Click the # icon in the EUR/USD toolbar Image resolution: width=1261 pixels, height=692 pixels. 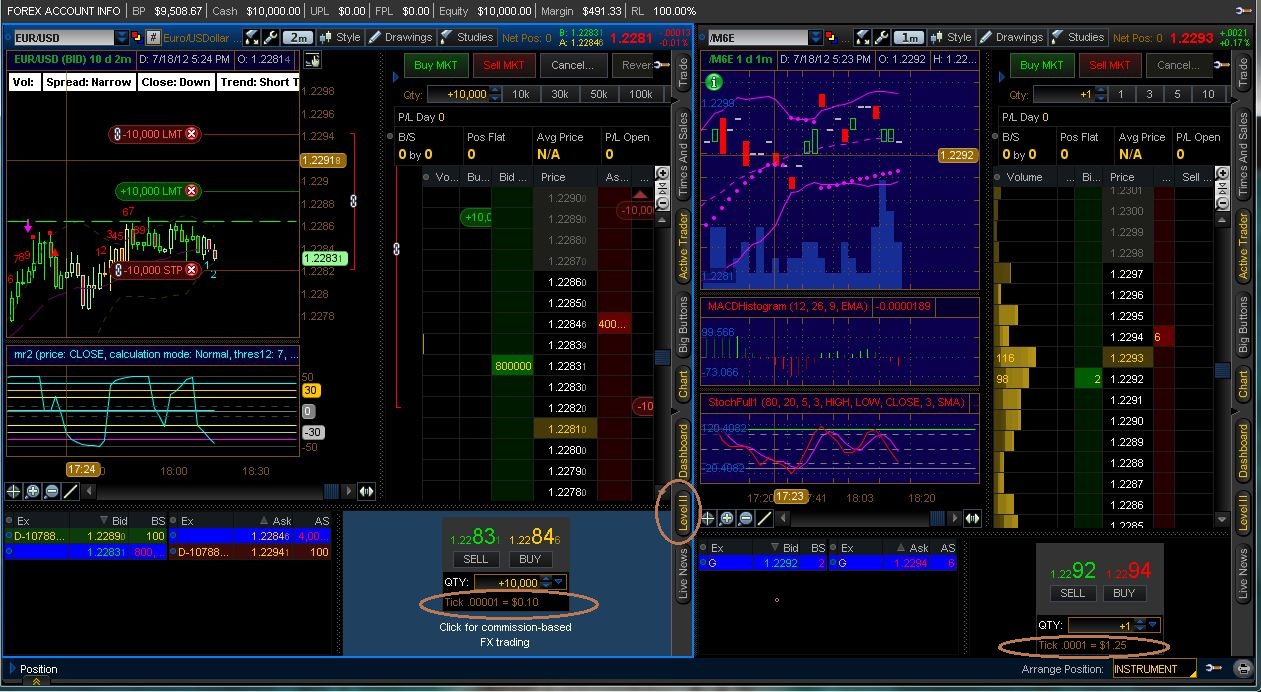(153, 37)
